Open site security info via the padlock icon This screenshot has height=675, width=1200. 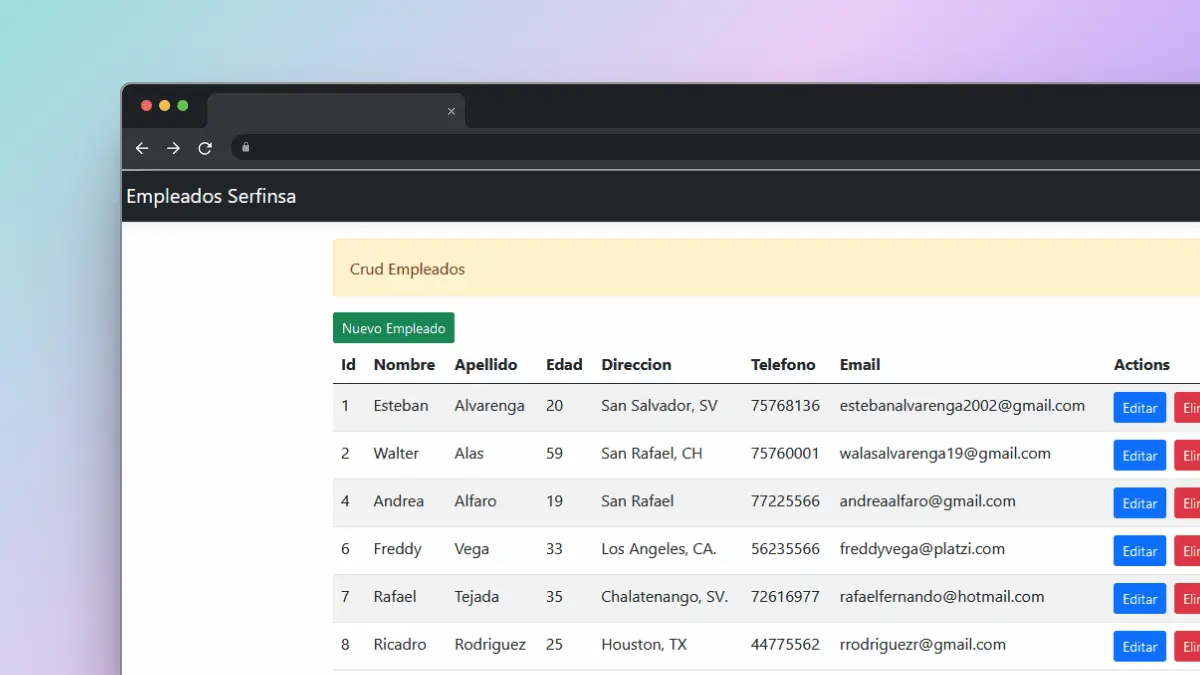point(243,147)
